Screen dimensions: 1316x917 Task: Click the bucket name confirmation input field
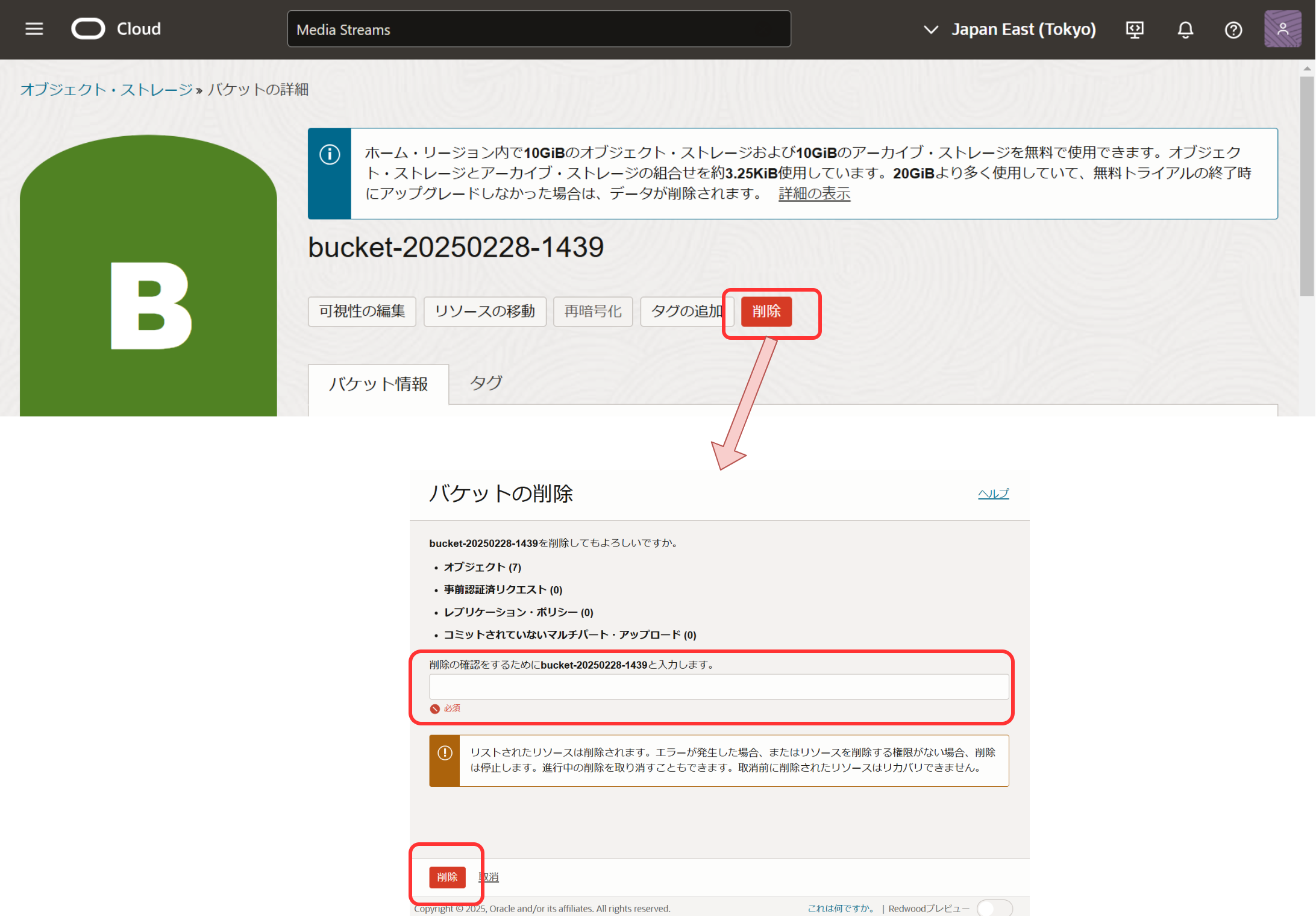719,687
